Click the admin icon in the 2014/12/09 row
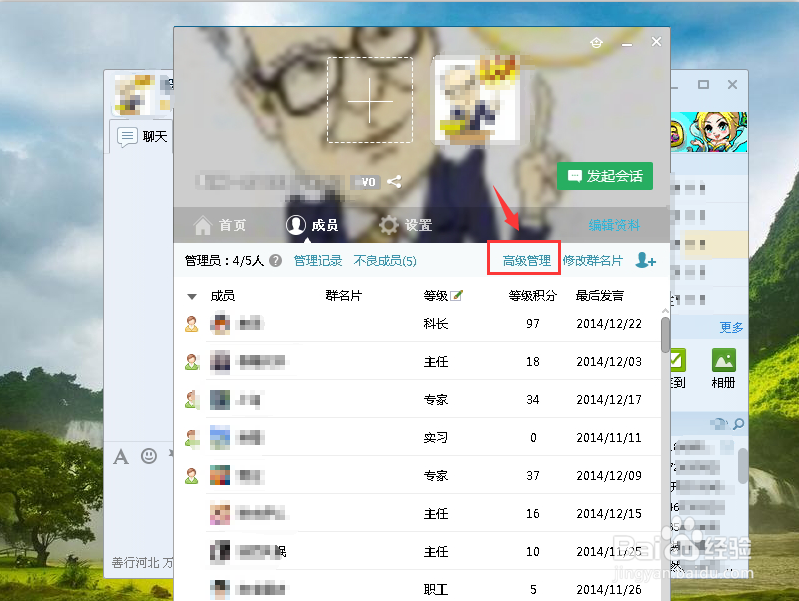 click(192, 476)
